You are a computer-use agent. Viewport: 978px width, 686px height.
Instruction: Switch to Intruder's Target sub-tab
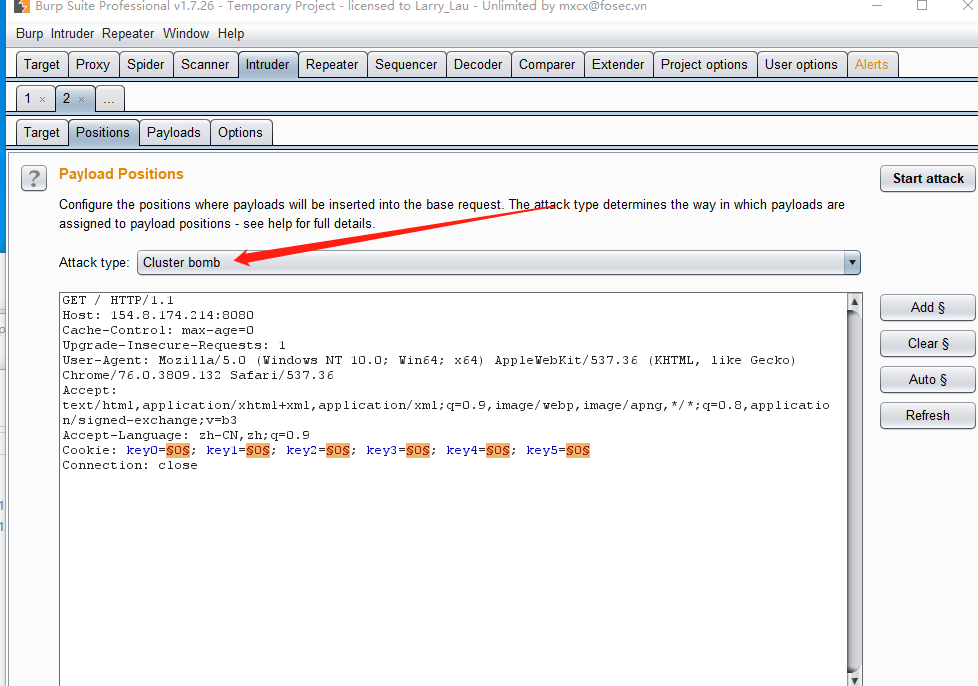coord(42,133)
